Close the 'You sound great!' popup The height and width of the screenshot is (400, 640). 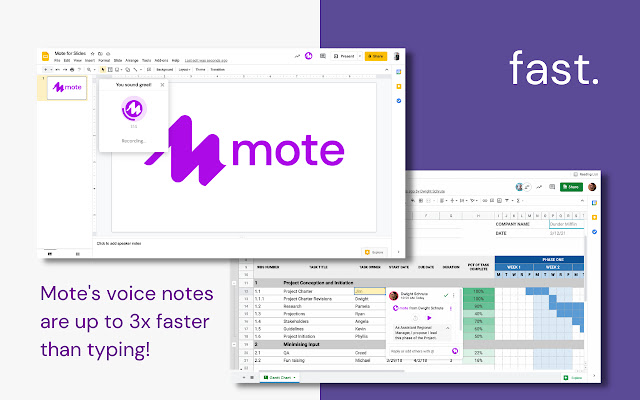point(162,85)
